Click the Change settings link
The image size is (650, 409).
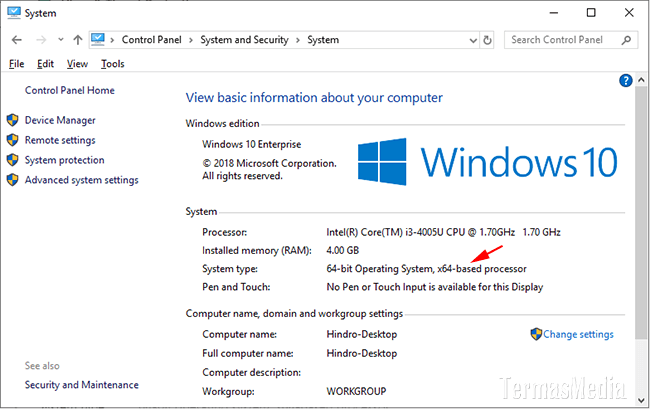pos(578,334)
